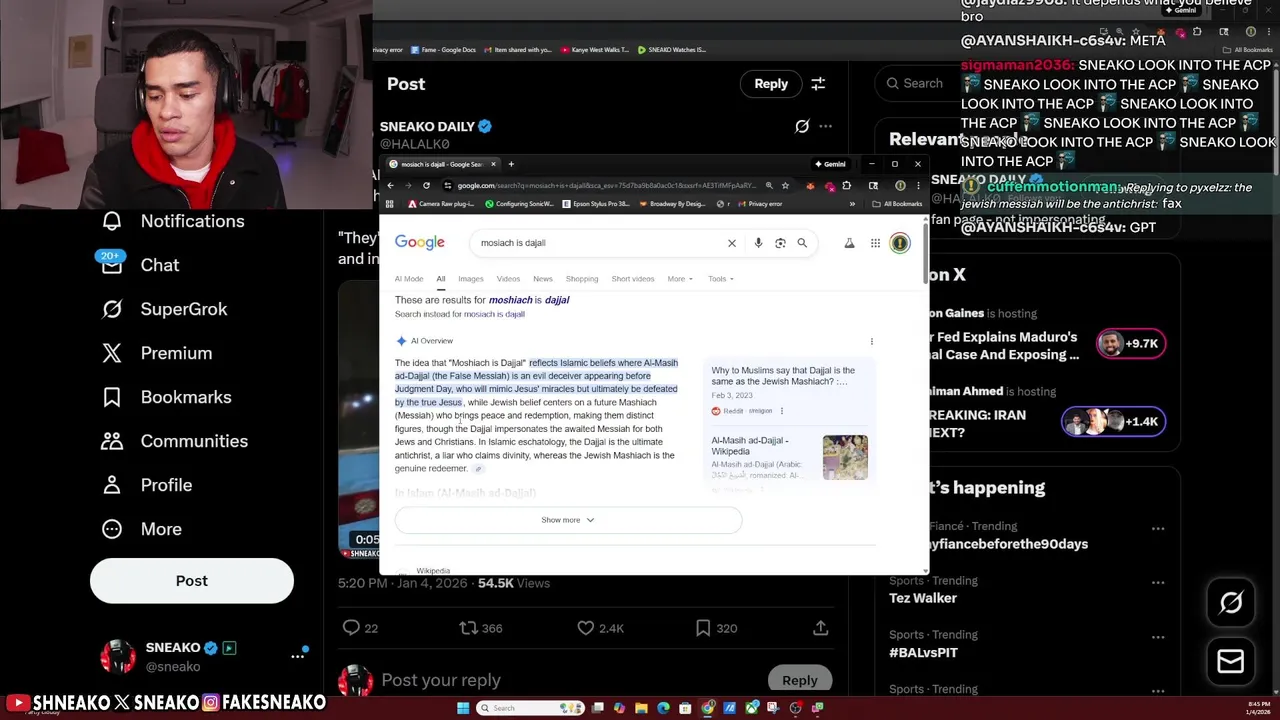Open More menu in X sidebar
Viewport: 1280px width, 720px height.
point(141,529)
